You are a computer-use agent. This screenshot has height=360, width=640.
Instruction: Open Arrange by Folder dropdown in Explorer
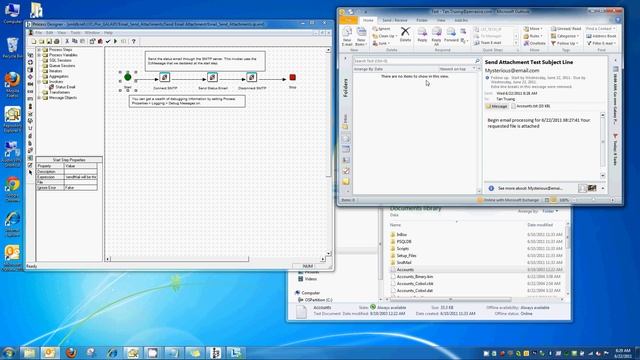550,211
